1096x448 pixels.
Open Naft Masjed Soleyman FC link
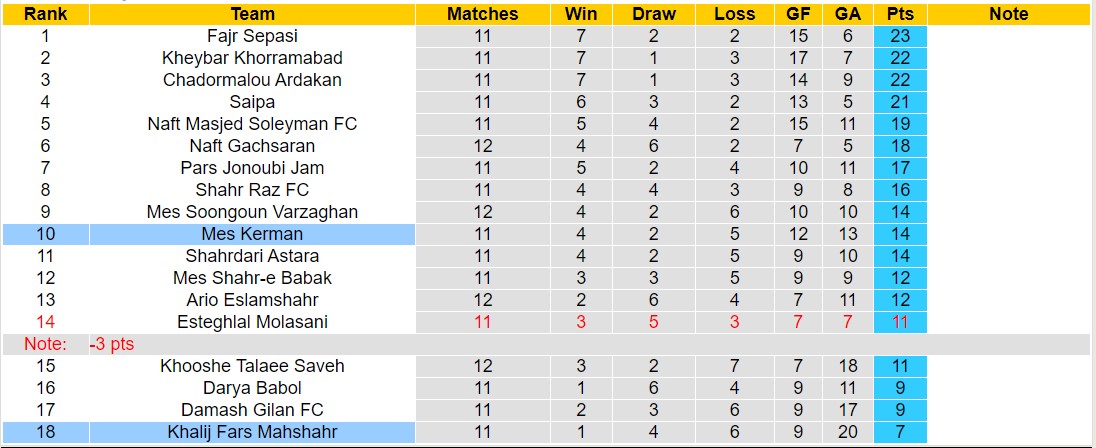click(x=252, y=124)
